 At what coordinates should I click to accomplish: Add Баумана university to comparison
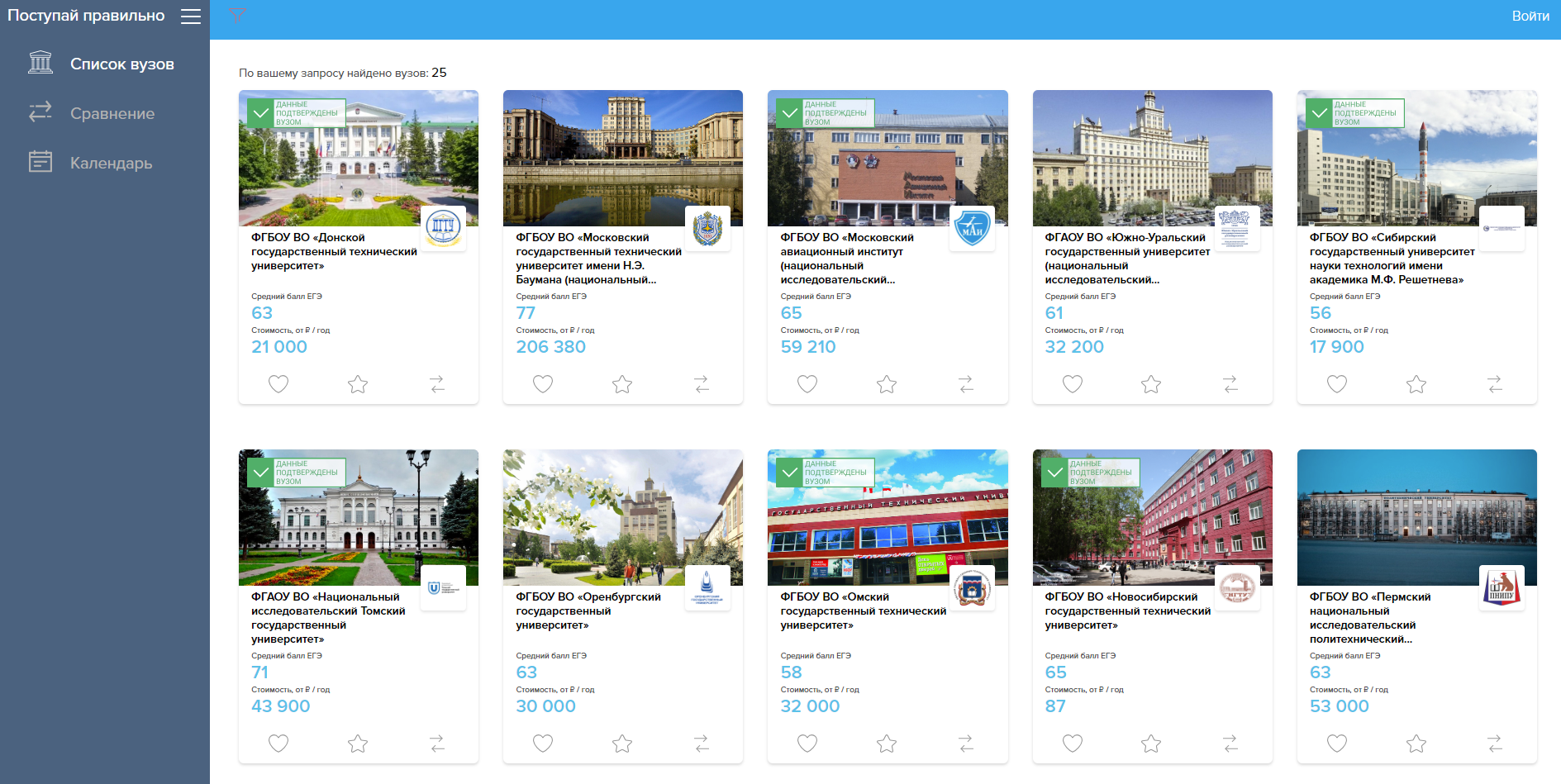(x=702, y=384)
